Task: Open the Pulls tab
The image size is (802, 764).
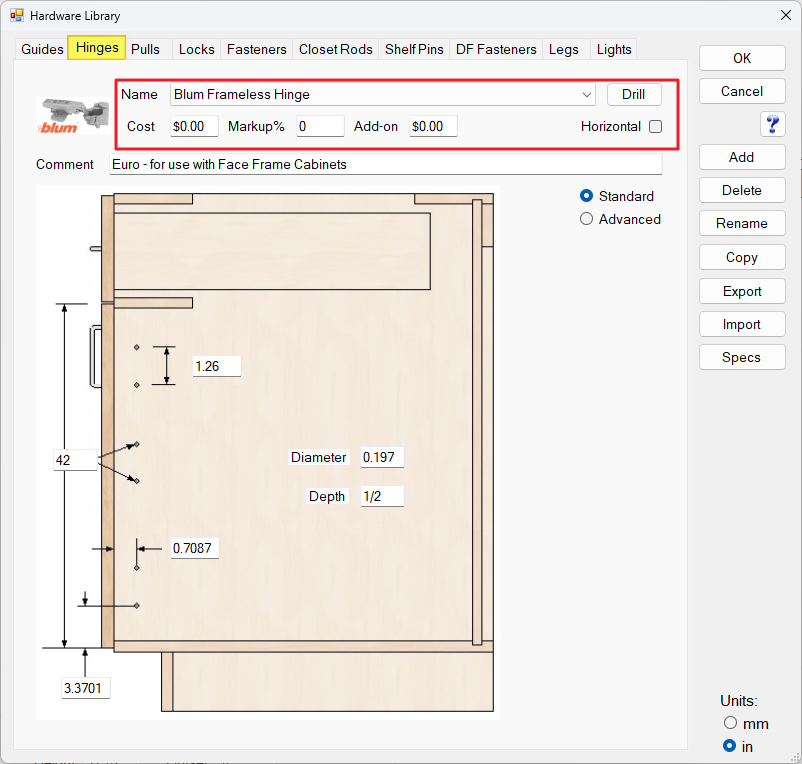Action: point(145,49)
